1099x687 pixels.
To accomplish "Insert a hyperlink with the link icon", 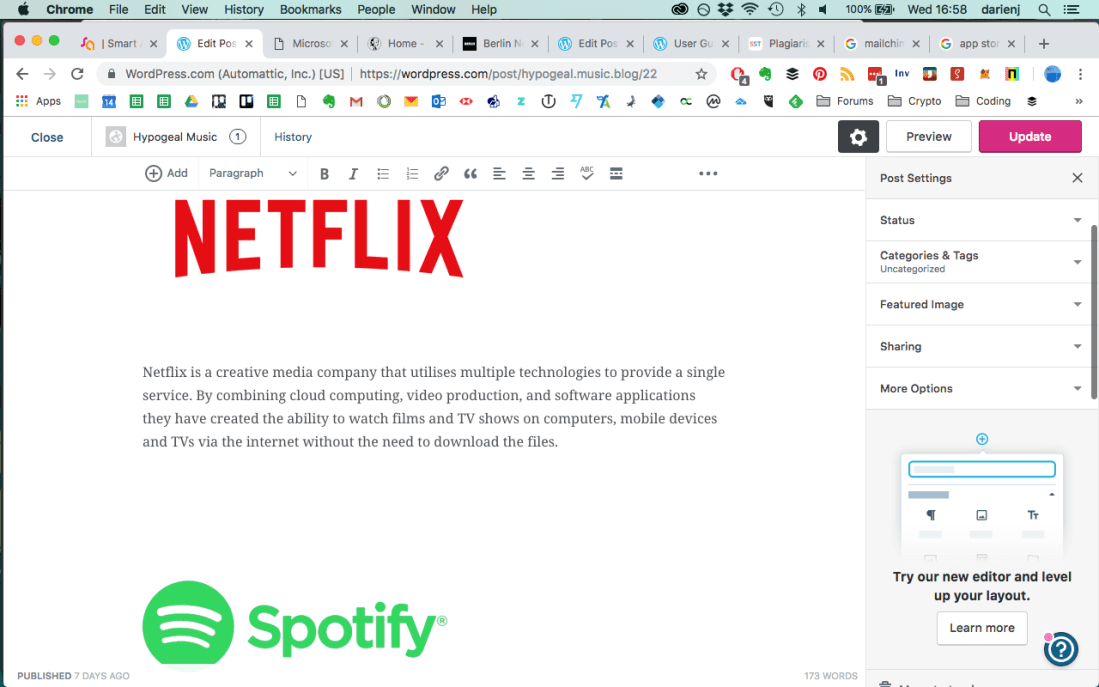I will (441, 173).
